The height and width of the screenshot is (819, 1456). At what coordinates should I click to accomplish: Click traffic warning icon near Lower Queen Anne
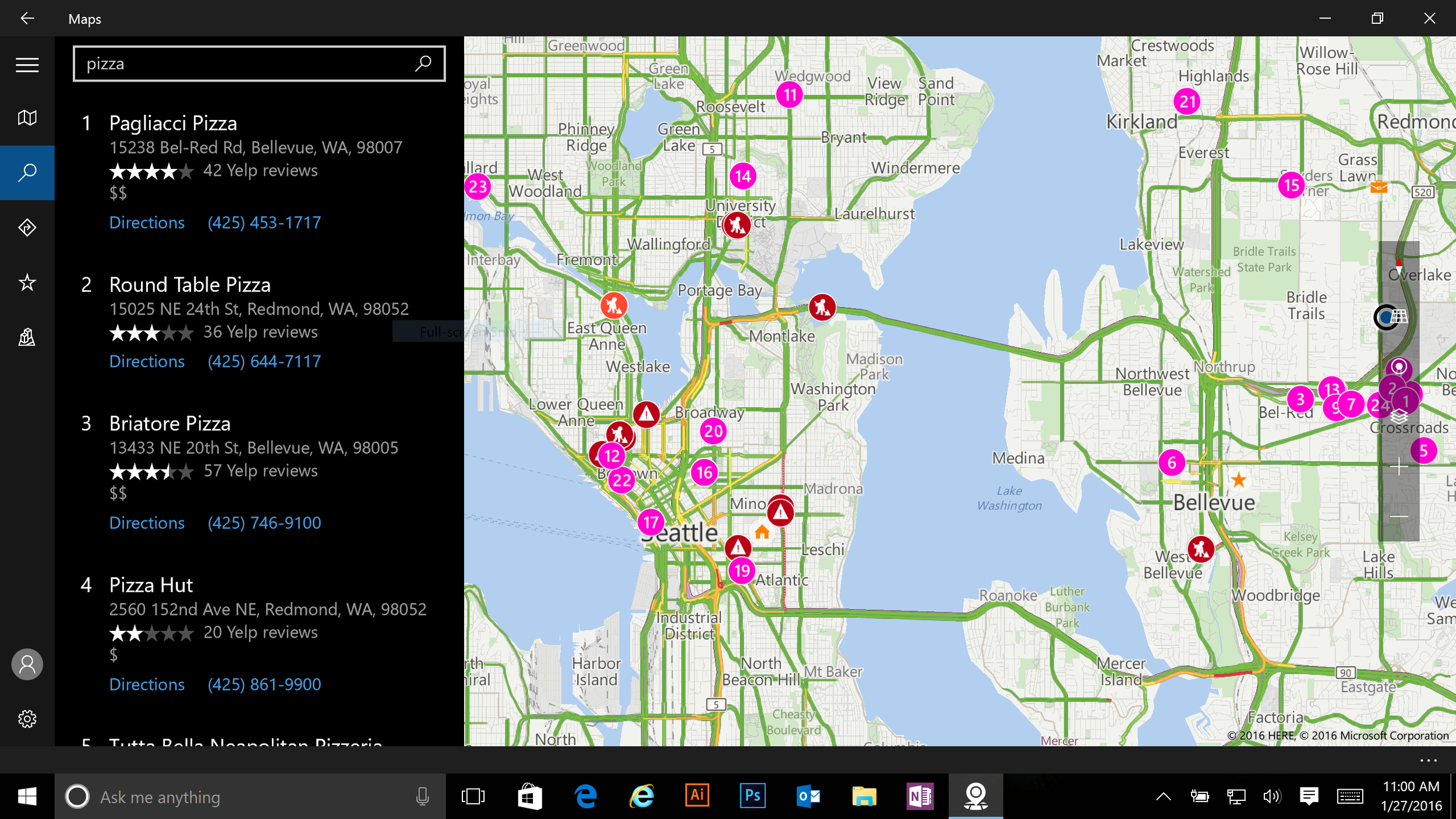(x=646, y=414)
